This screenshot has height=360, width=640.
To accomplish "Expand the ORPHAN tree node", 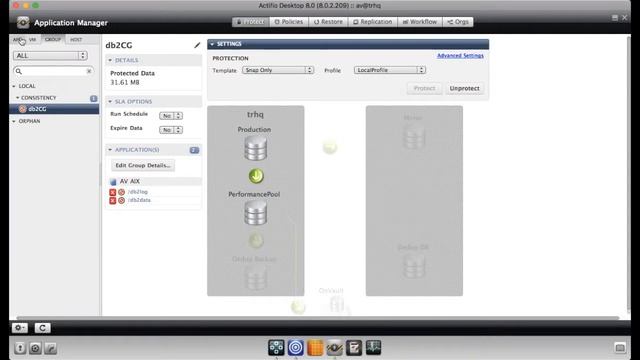I will 14,121.
